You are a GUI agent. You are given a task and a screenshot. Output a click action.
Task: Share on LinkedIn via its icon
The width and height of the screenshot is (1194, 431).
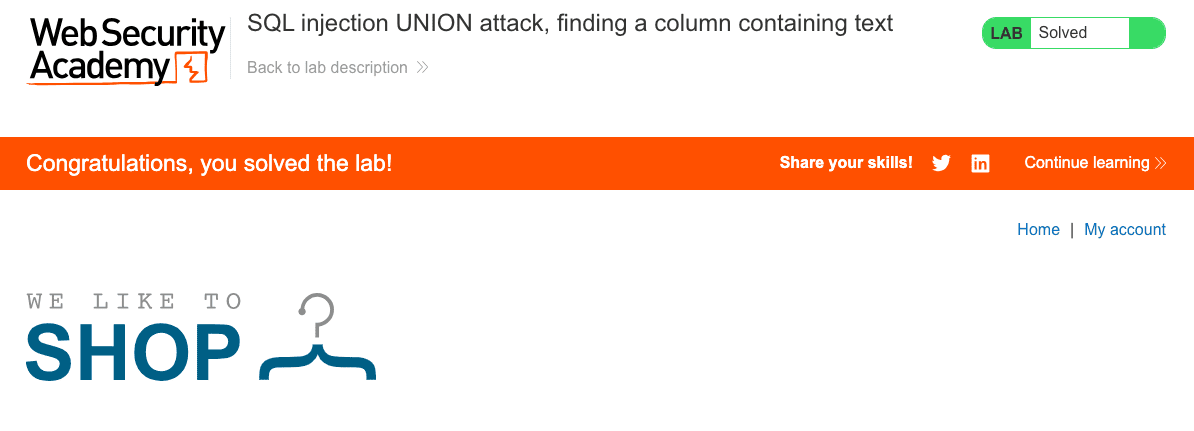point(980,163)
